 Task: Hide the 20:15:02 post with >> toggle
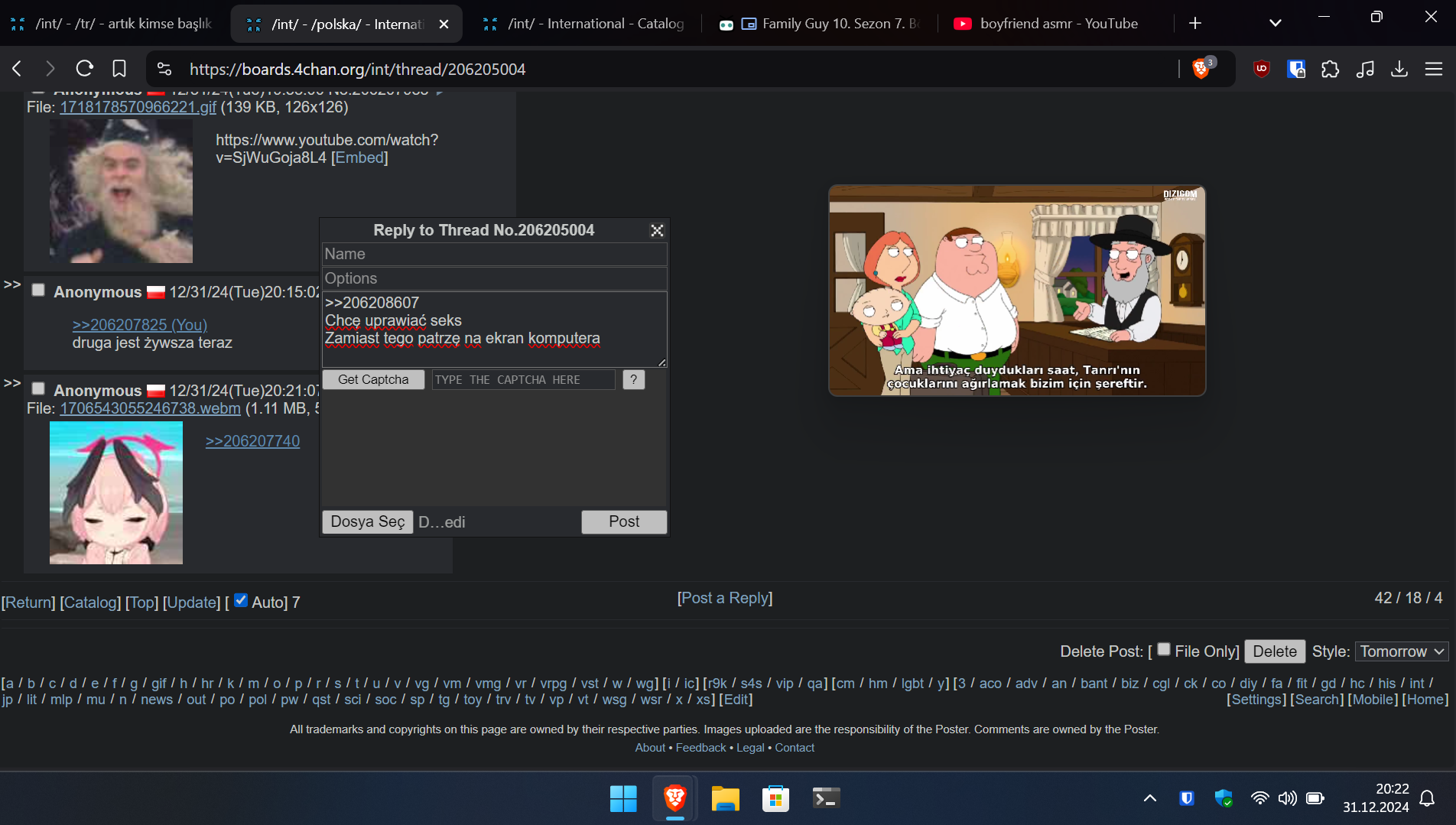tap(12, 284)
